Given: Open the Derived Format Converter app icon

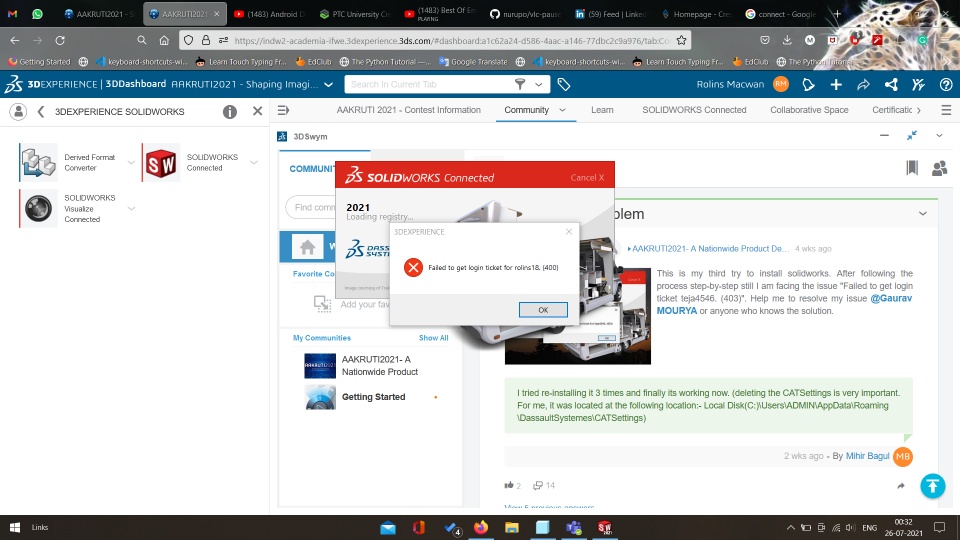Looking at the screenshot, I should 39,162.
